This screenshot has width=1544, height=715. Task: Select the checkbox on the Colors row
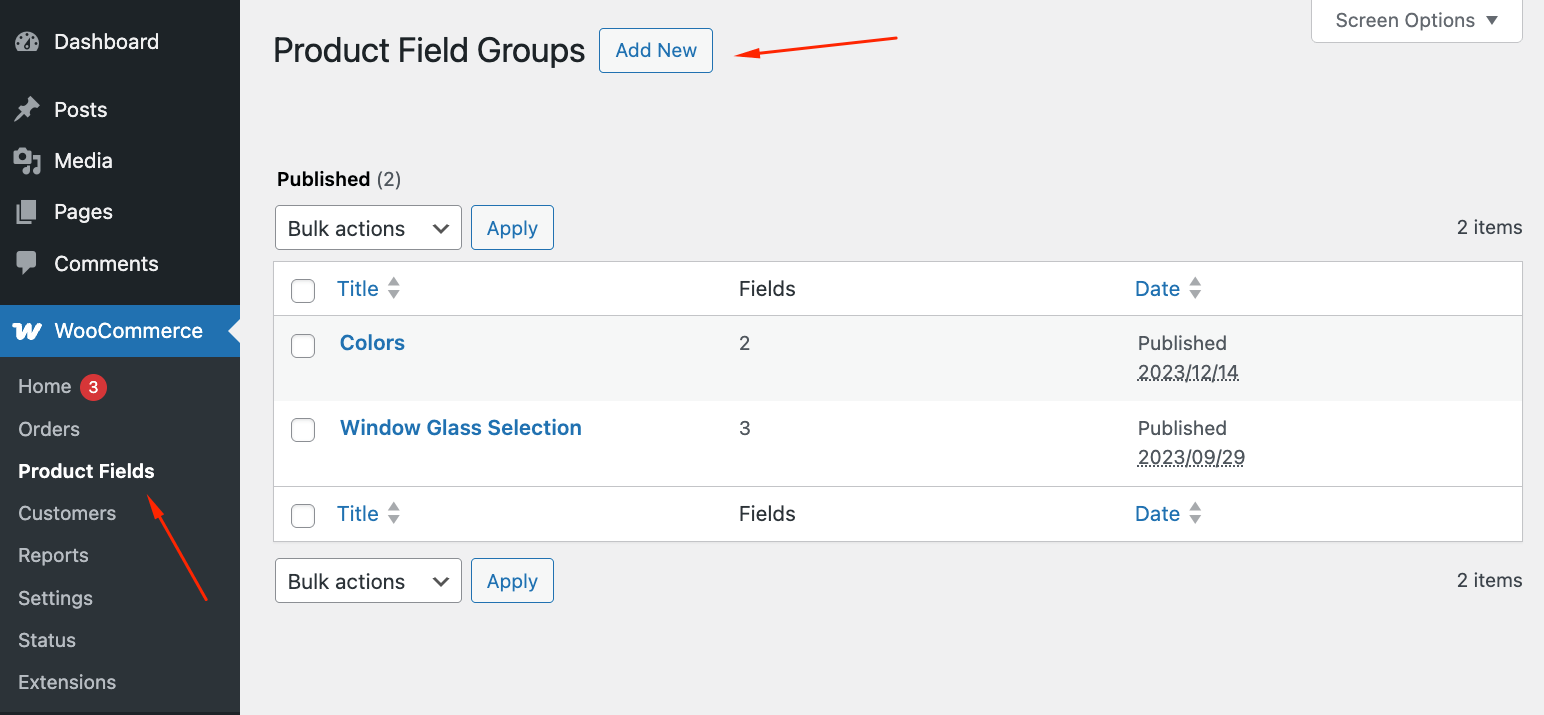pyautogui.click(x=303, y=345)
